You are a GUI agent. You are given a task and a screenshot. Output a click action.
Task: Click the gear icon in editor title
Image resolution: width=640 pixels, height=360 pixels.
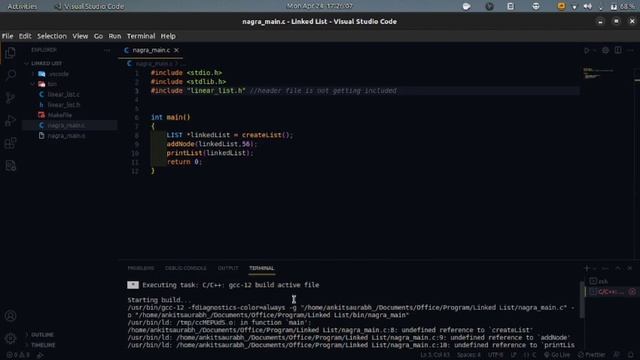606,50
